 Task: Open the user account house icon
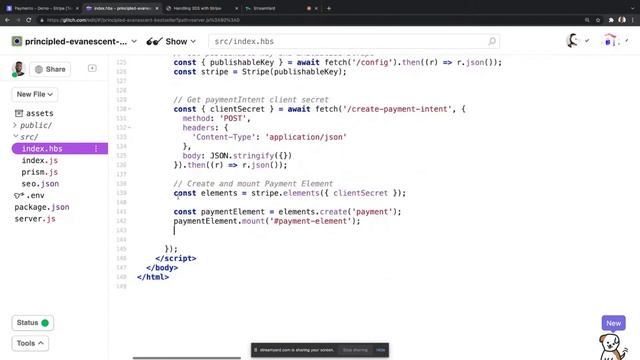pos(610,40)
